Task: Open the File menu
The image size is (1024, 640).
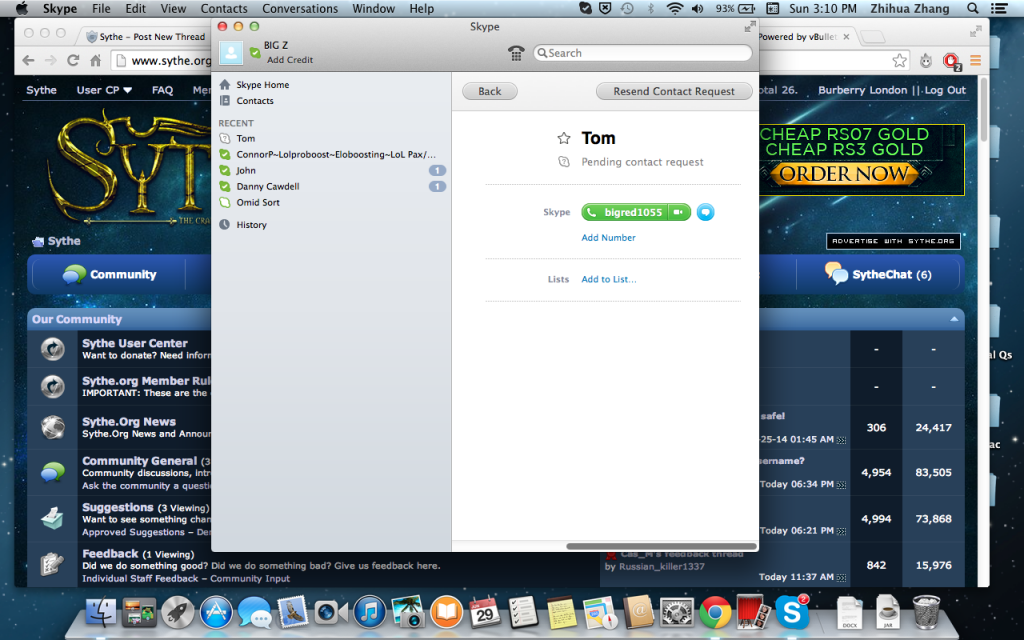Action: [101, 8]
